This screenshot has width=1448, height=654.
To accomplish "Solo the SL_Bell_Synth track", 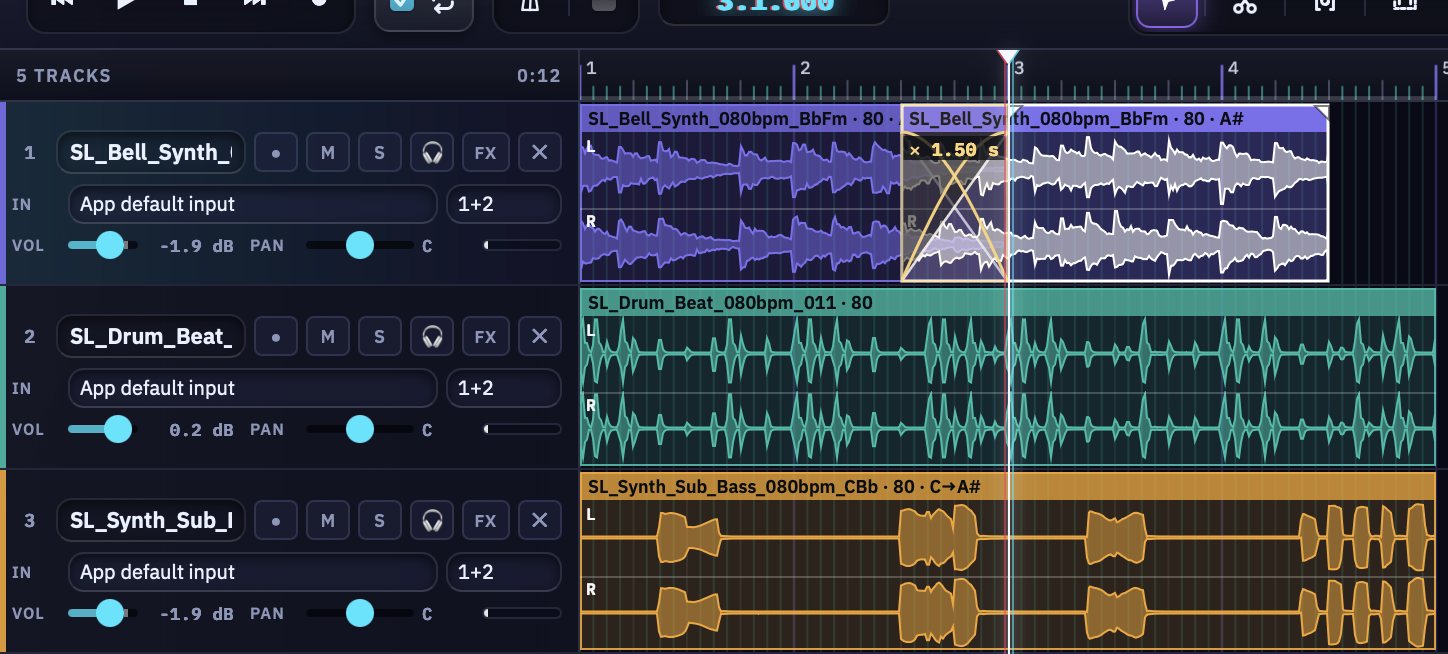I will click(379, 153).
